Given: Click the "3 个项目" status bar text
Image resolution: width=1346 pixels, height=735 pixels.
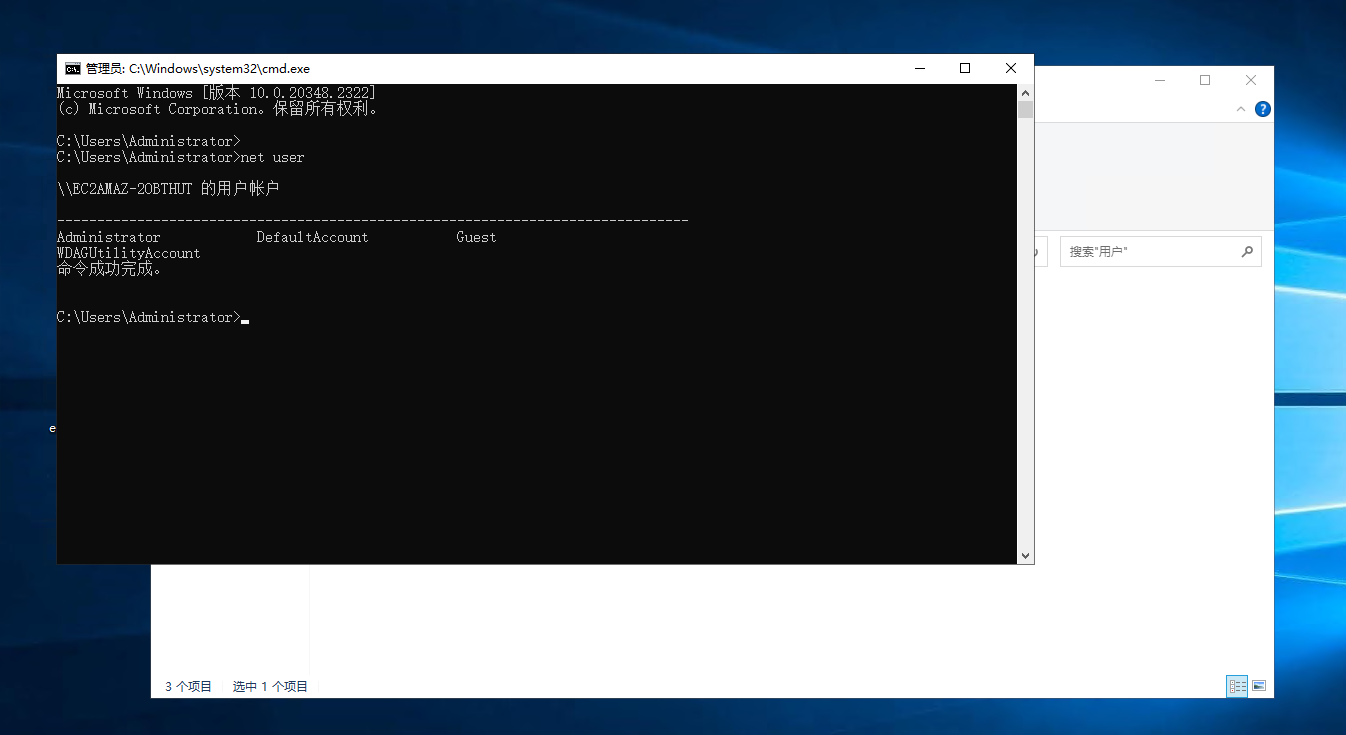Looking at the screenshot, I should [x=188, y=686].
